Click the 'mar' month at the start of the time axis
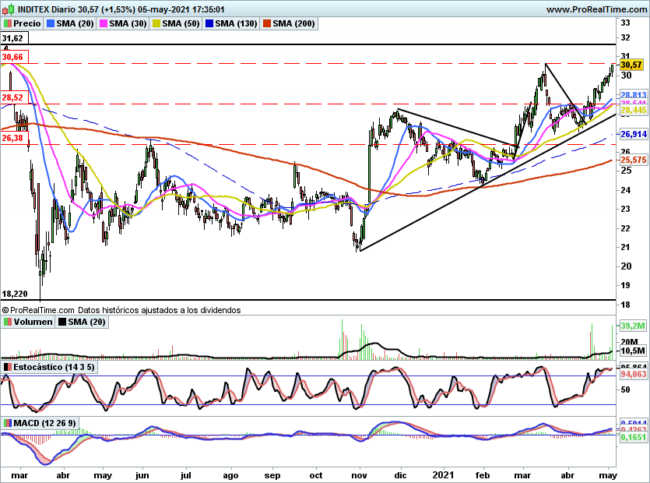This screenshot has width=650, height=483. click(x=19, y=476)
